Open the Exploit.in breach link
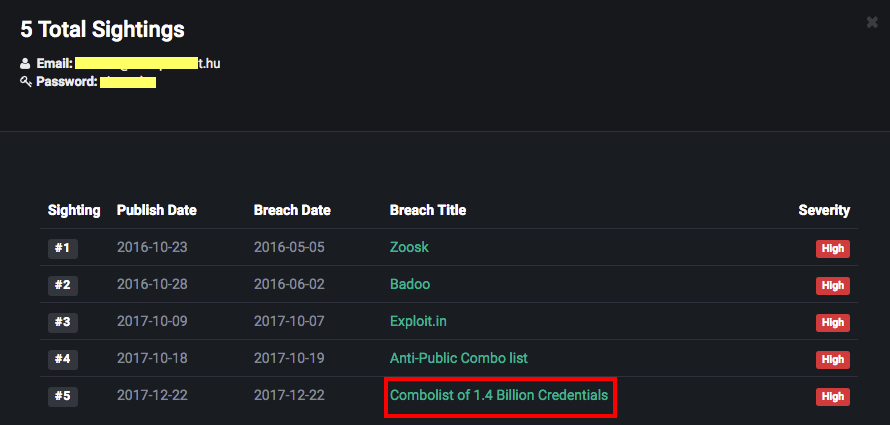Screen dimensions: 890x425 [418, 321]
